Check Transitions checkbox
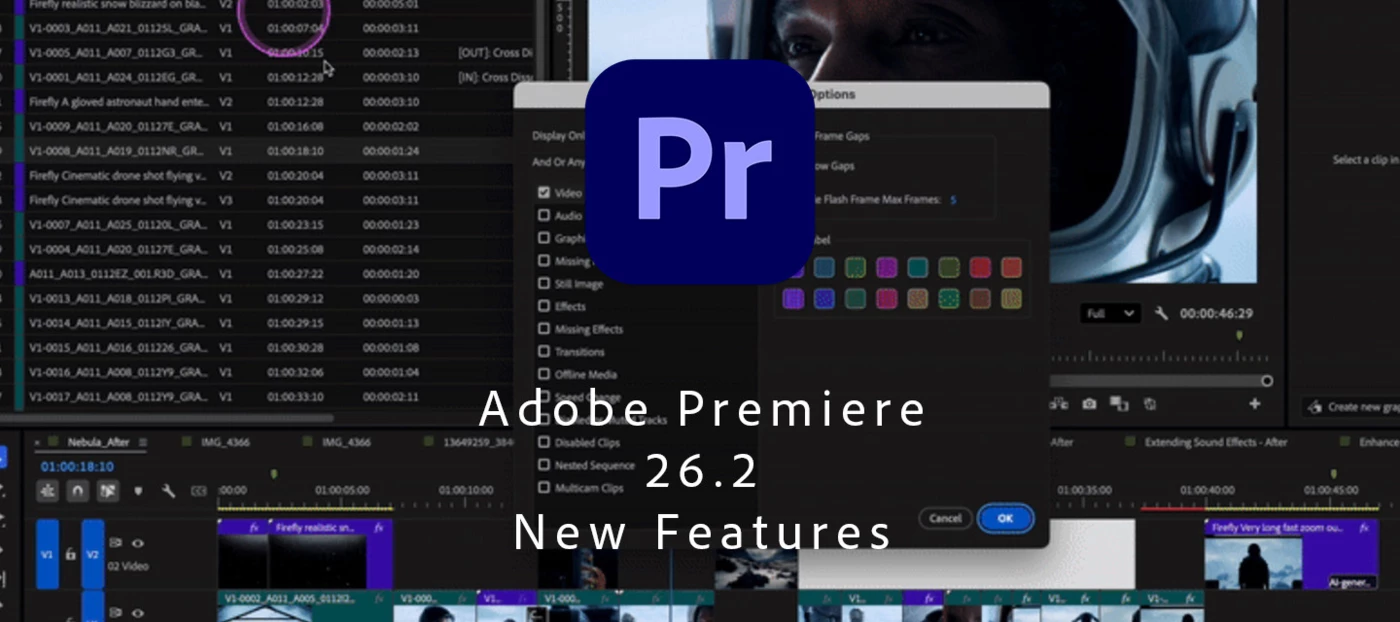Screen dimensions: 1400x622 click(x=544, y=352)
